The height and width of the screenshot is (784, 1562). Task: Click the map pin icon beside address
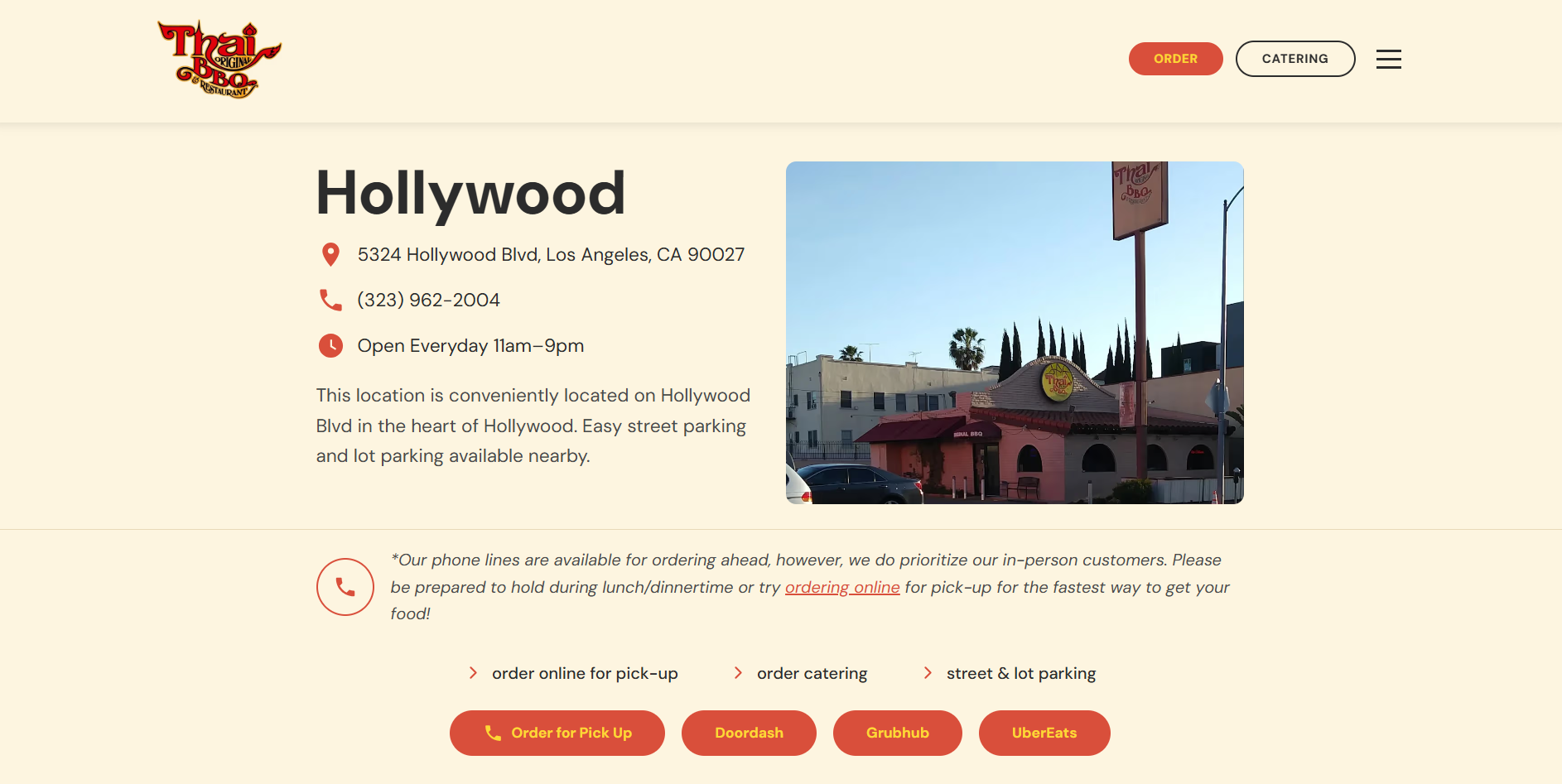coord(330,254)
